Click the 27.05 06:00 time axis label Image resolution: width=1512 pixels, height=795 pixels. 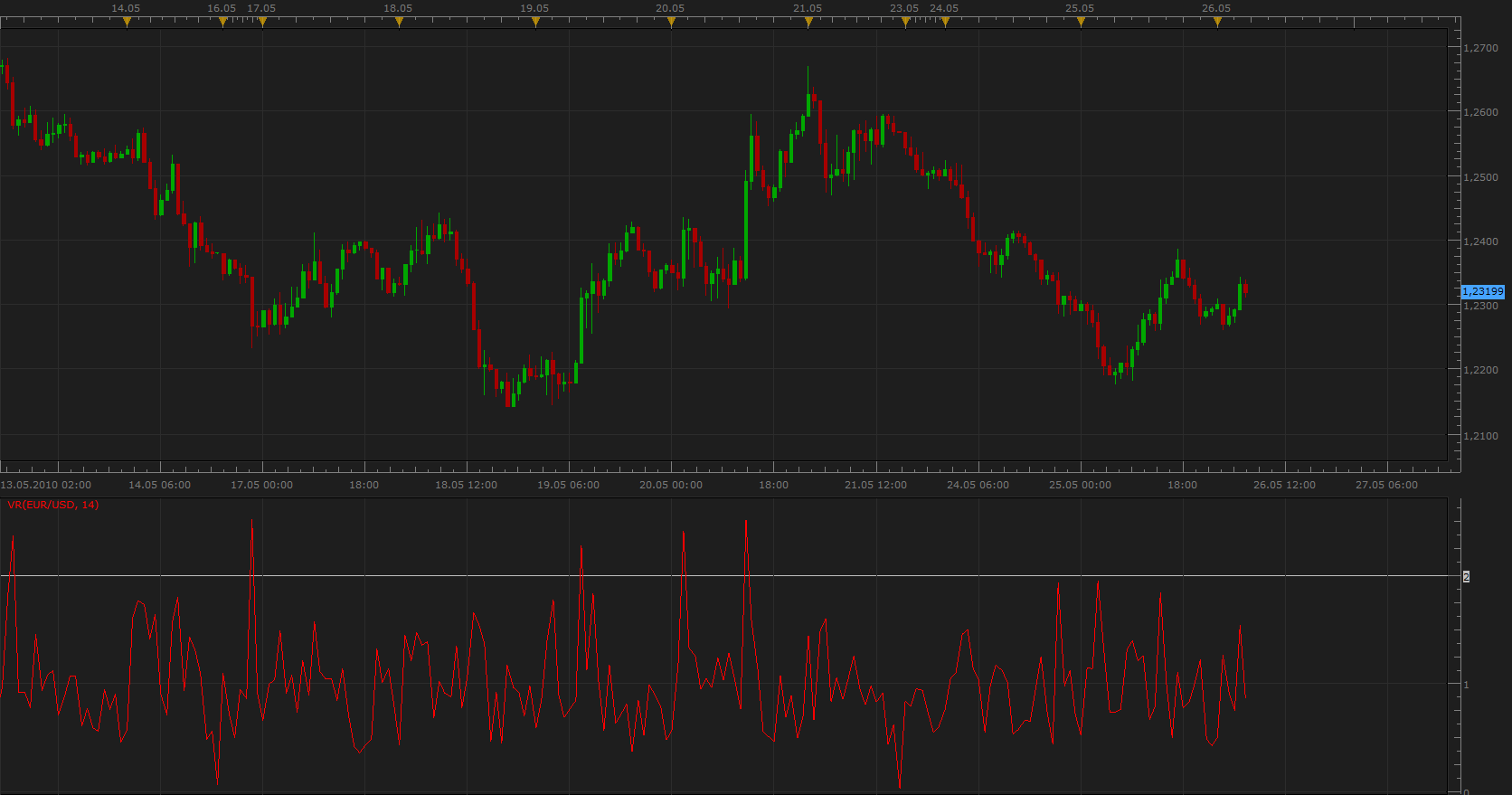(1386, 485)
